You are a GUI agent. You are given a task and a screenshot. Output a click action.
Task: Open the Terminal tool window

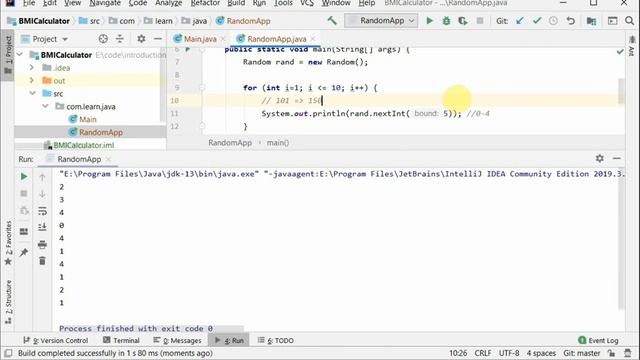(122, 340)
